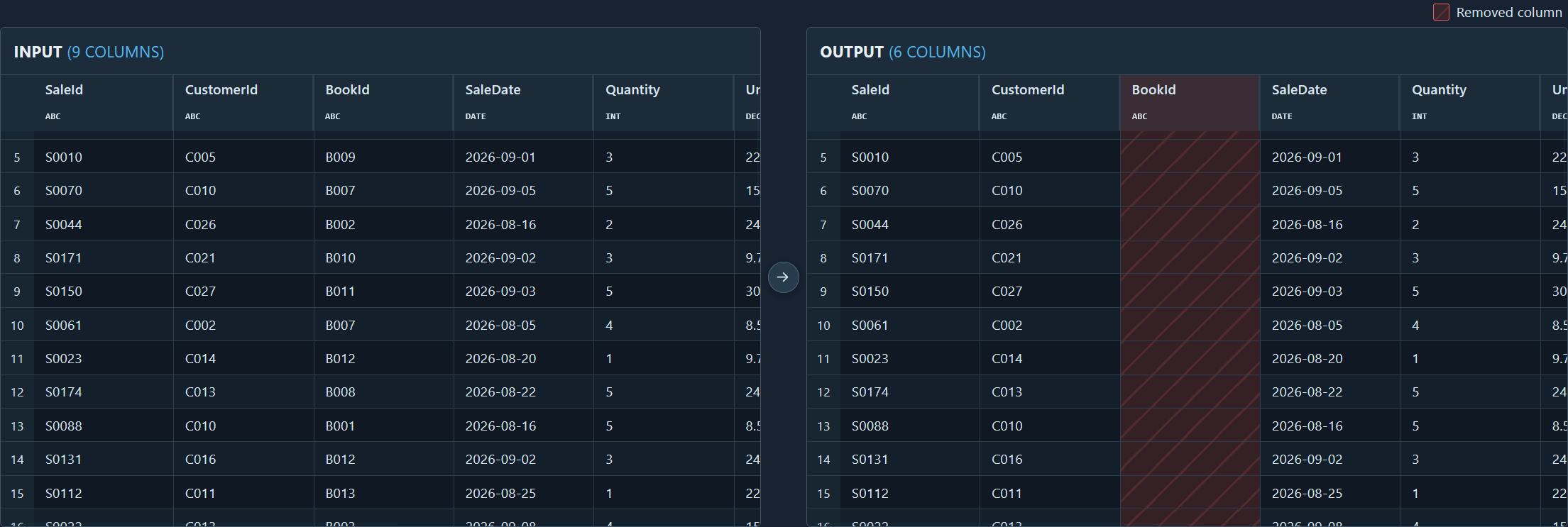This screenshot has width=1568, height=527.
Task: Click BookId column header in Input table
Action: click(383, 103)
